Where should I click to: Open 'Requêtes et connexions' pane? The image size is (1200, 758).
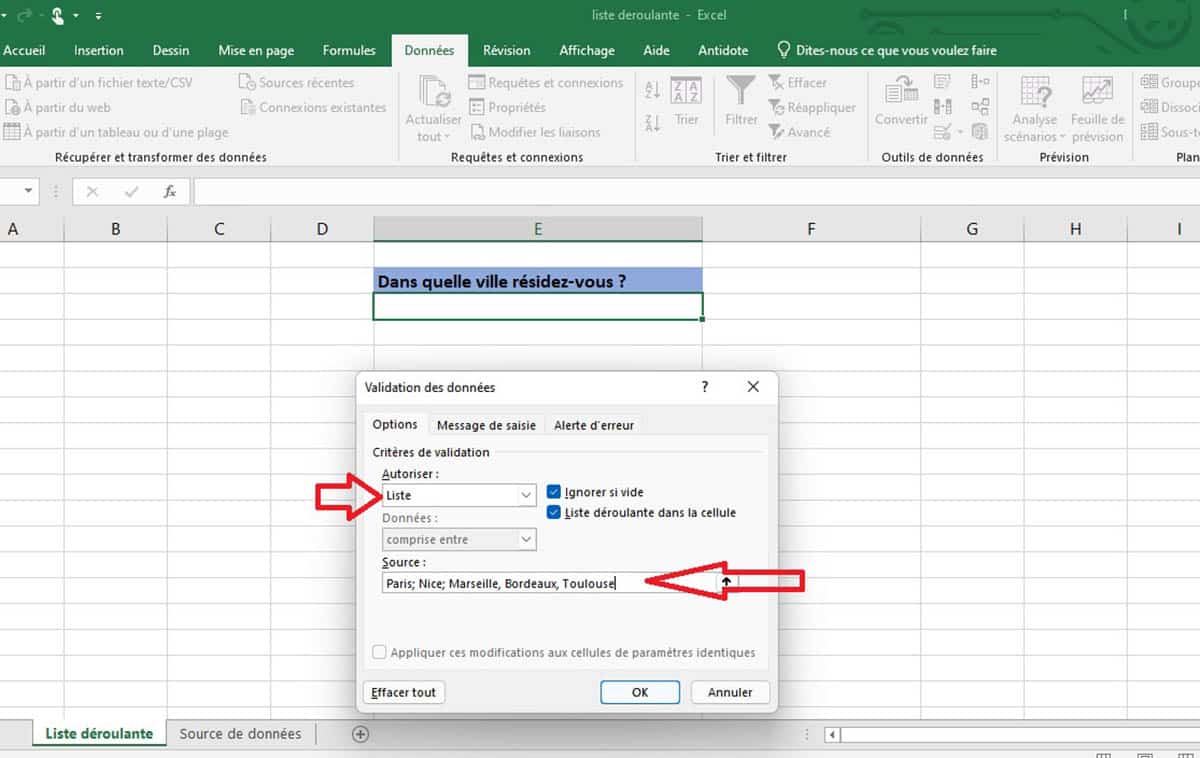[546, 83]
